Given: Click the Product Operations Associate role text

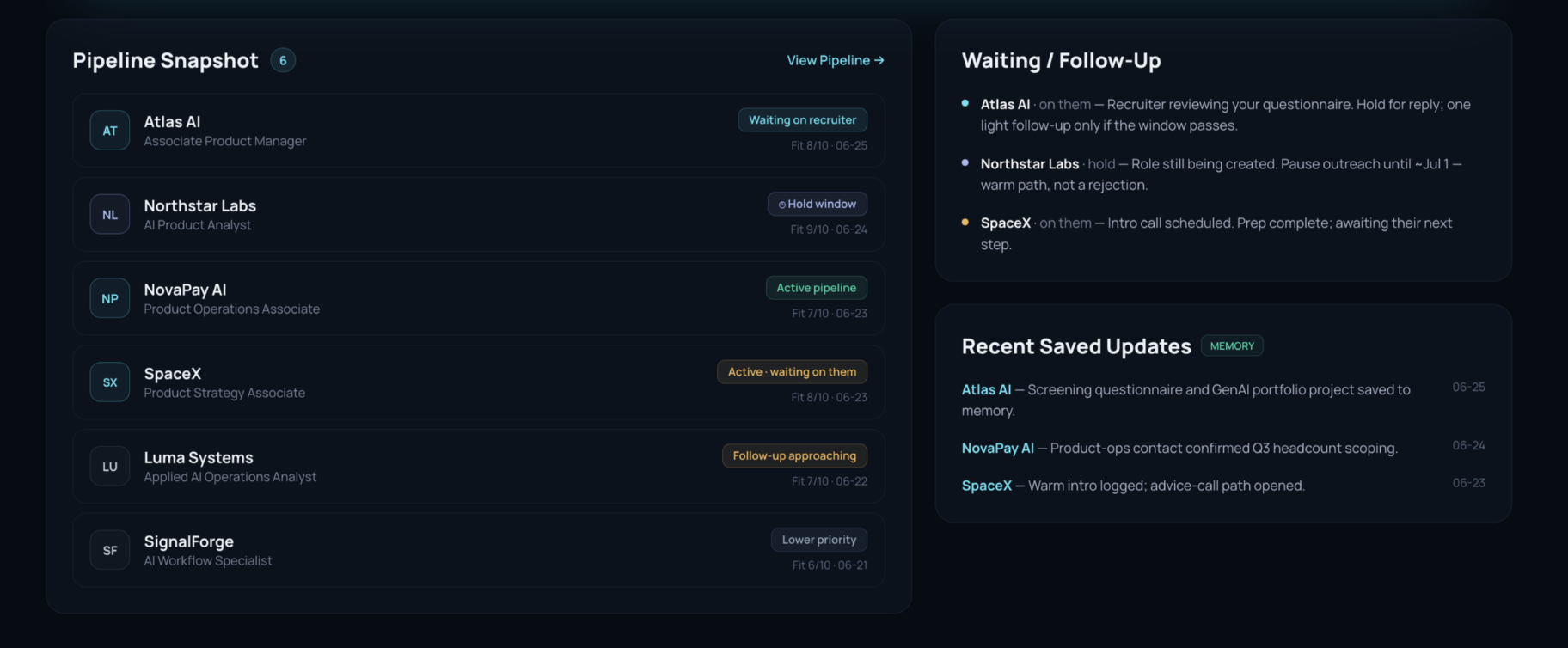Looking at the screenshot, I should coord(232,309).
